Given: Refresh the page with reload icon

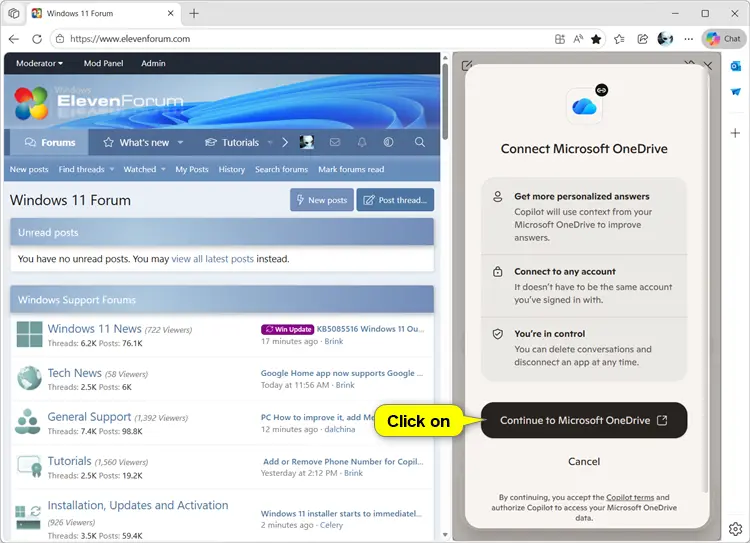Looking at the screenshot, I should [37, 39].
